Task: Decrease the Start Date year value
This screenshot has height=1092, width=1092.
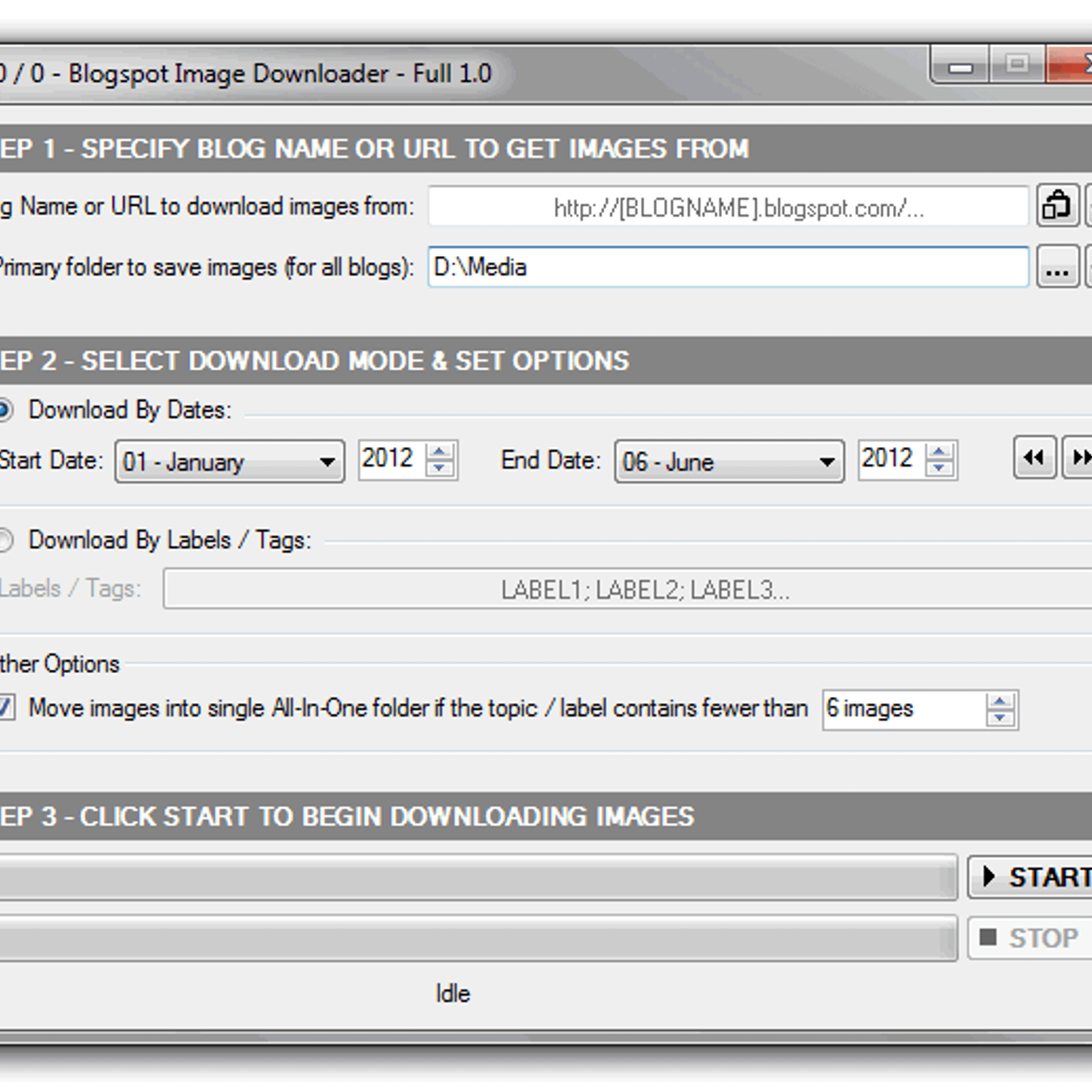Action: pos(440,468)
